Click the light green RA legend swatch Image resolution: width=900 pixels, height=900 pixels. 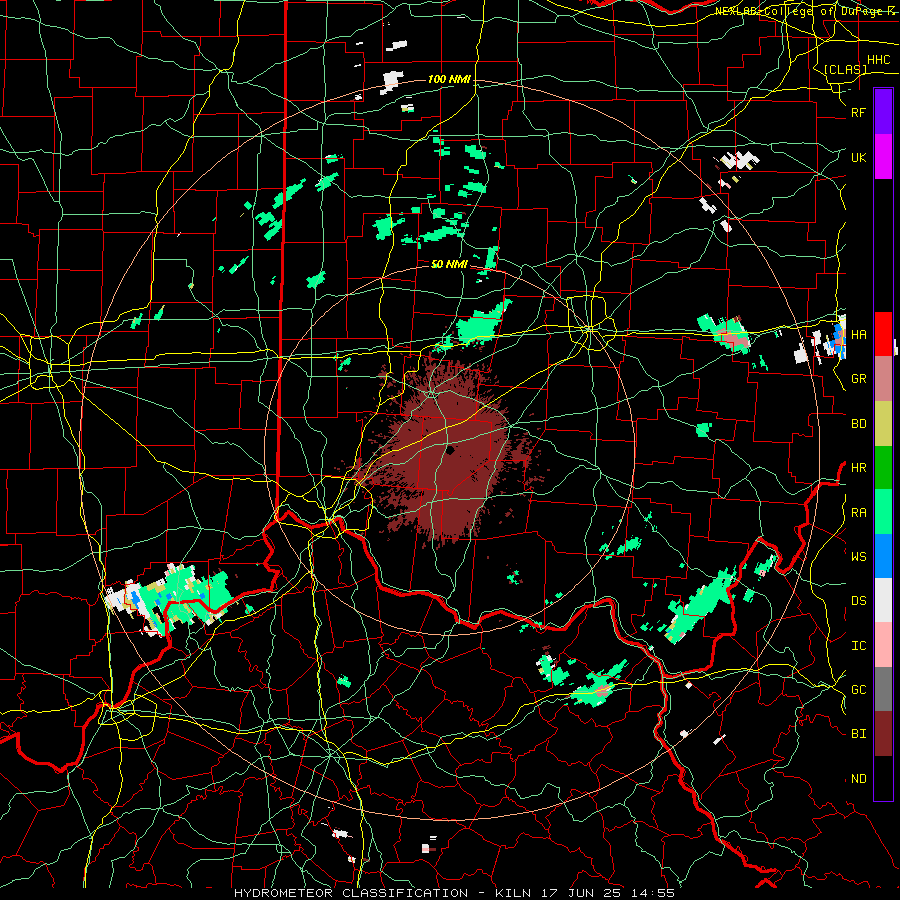click(x=883, y=512)
